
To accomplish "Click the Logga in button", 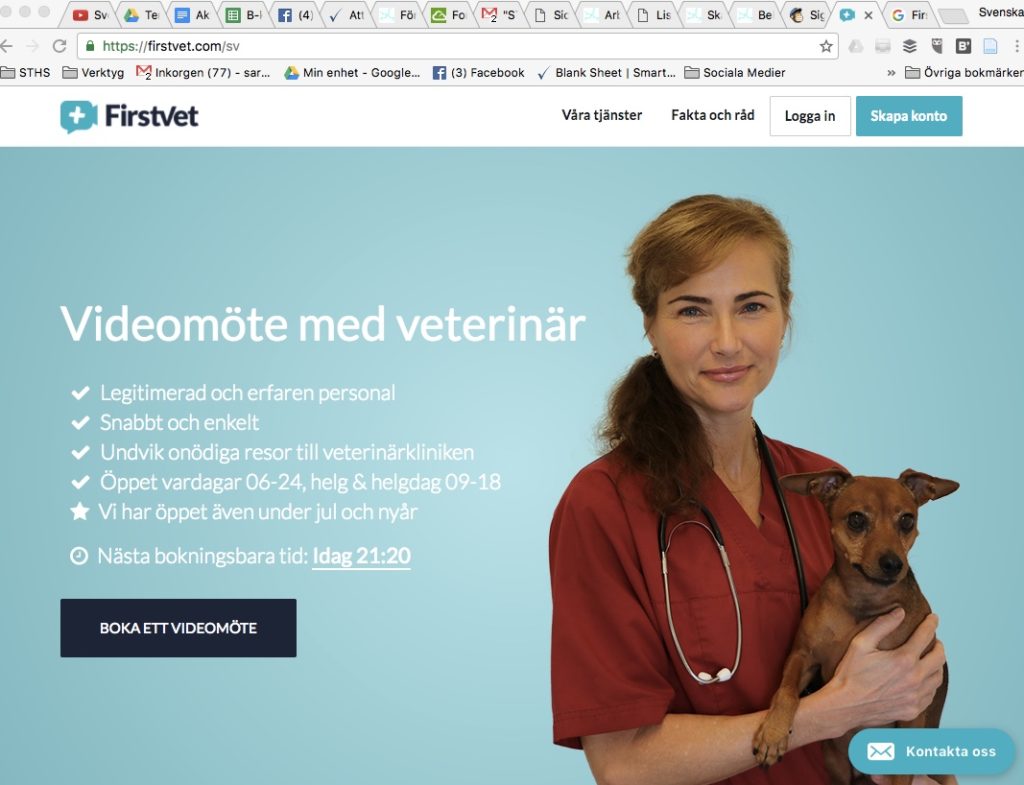I will 810,116.
